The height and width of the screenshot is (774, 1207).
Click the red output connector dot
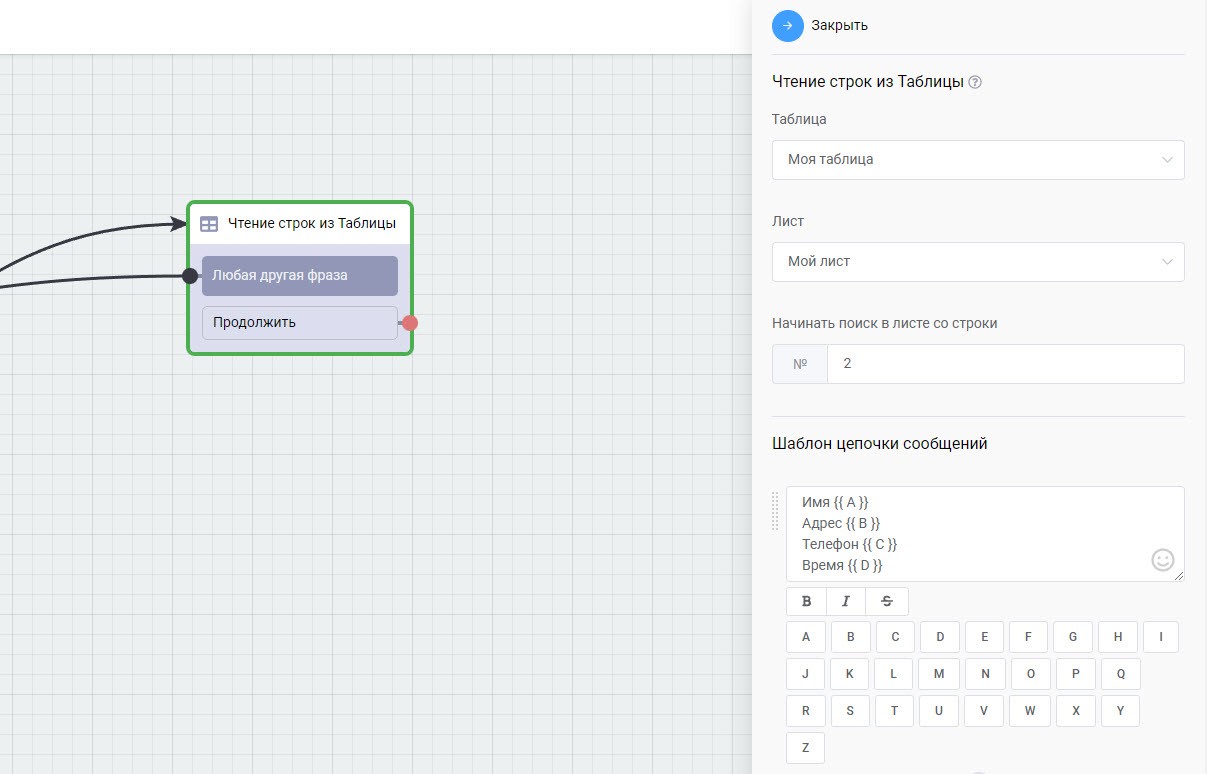[410, 323]
